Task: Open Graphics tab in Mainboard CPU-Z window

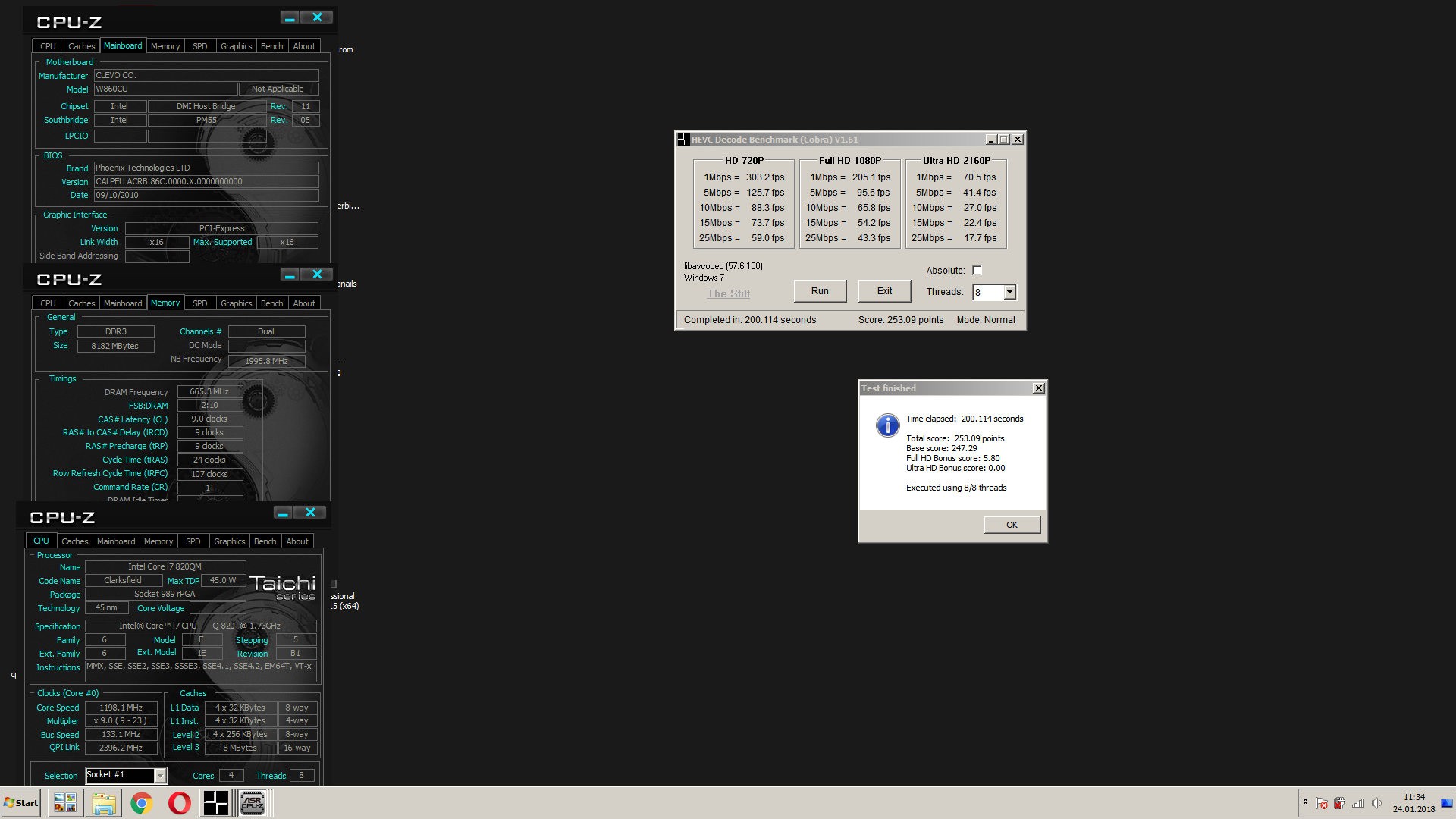Action: point(237,46)
